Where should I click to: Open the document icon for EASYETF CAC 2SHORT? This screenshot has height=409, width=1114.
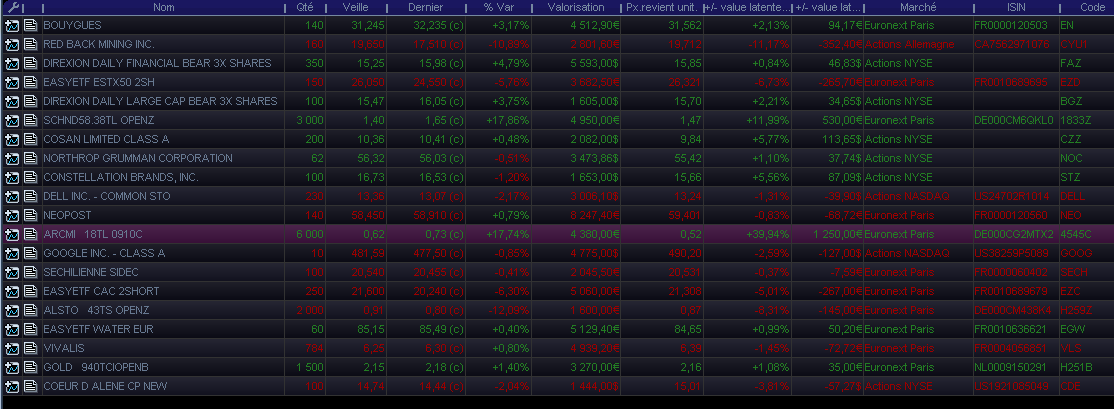click(30, 291)
